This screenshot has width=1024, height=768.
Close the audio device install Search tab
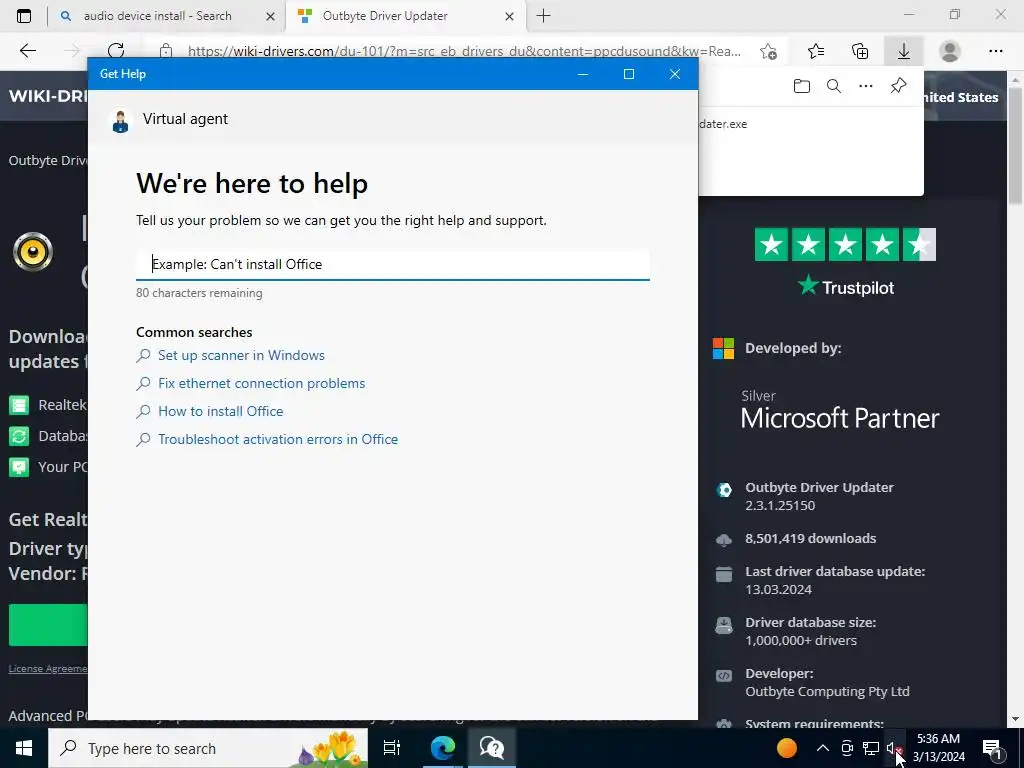click(270, 16)
